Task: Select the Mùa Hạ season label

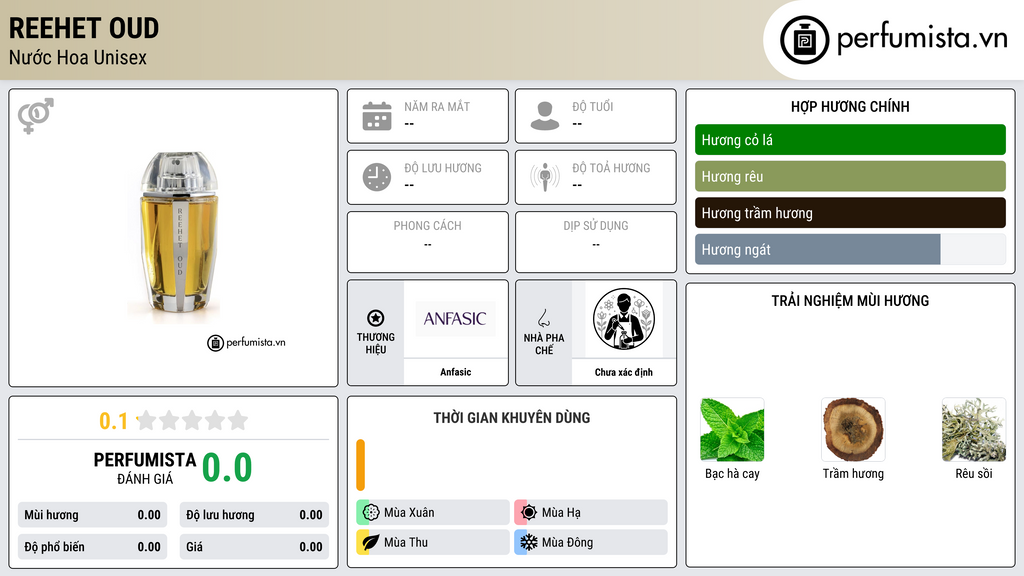Action: [x=561, y=513]
